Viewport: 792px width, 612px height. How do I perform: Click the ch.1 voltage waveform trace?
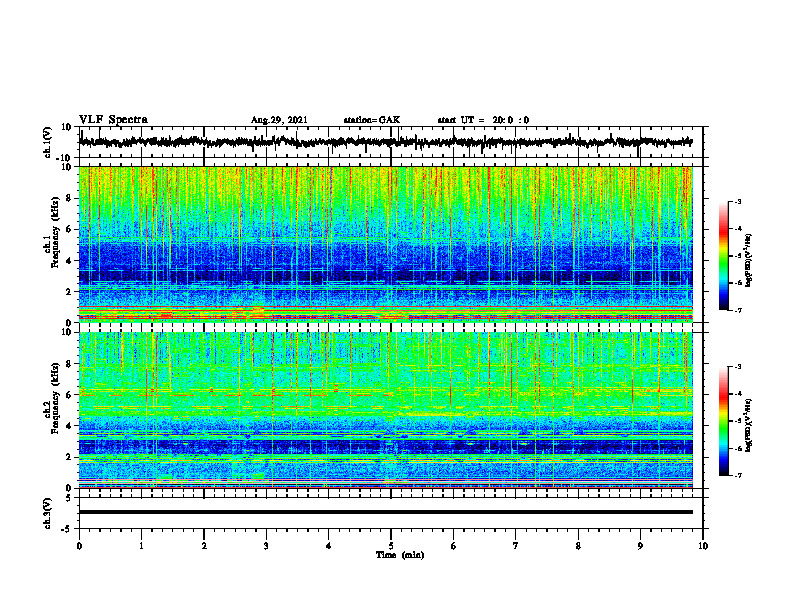coord(386,142)
